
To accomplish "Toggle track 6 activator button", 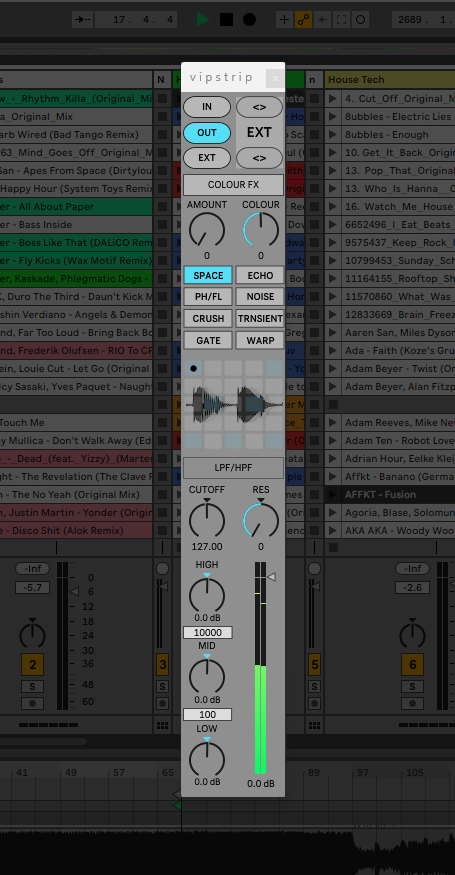I will click(413, 665).
